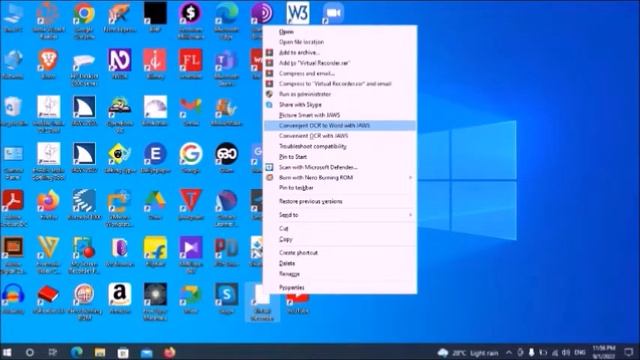Open the Microsoft Teams desktop shortcut
The image size is (640, 360).
[227, 67]
